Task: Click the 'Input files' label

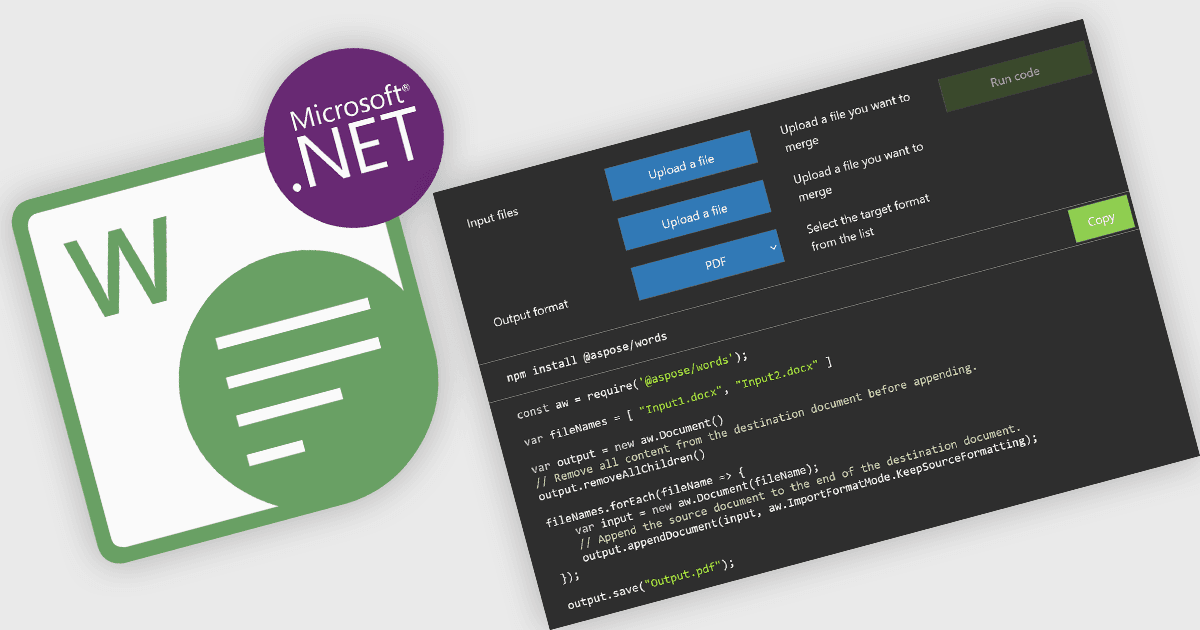Action: tap(493, 218)
